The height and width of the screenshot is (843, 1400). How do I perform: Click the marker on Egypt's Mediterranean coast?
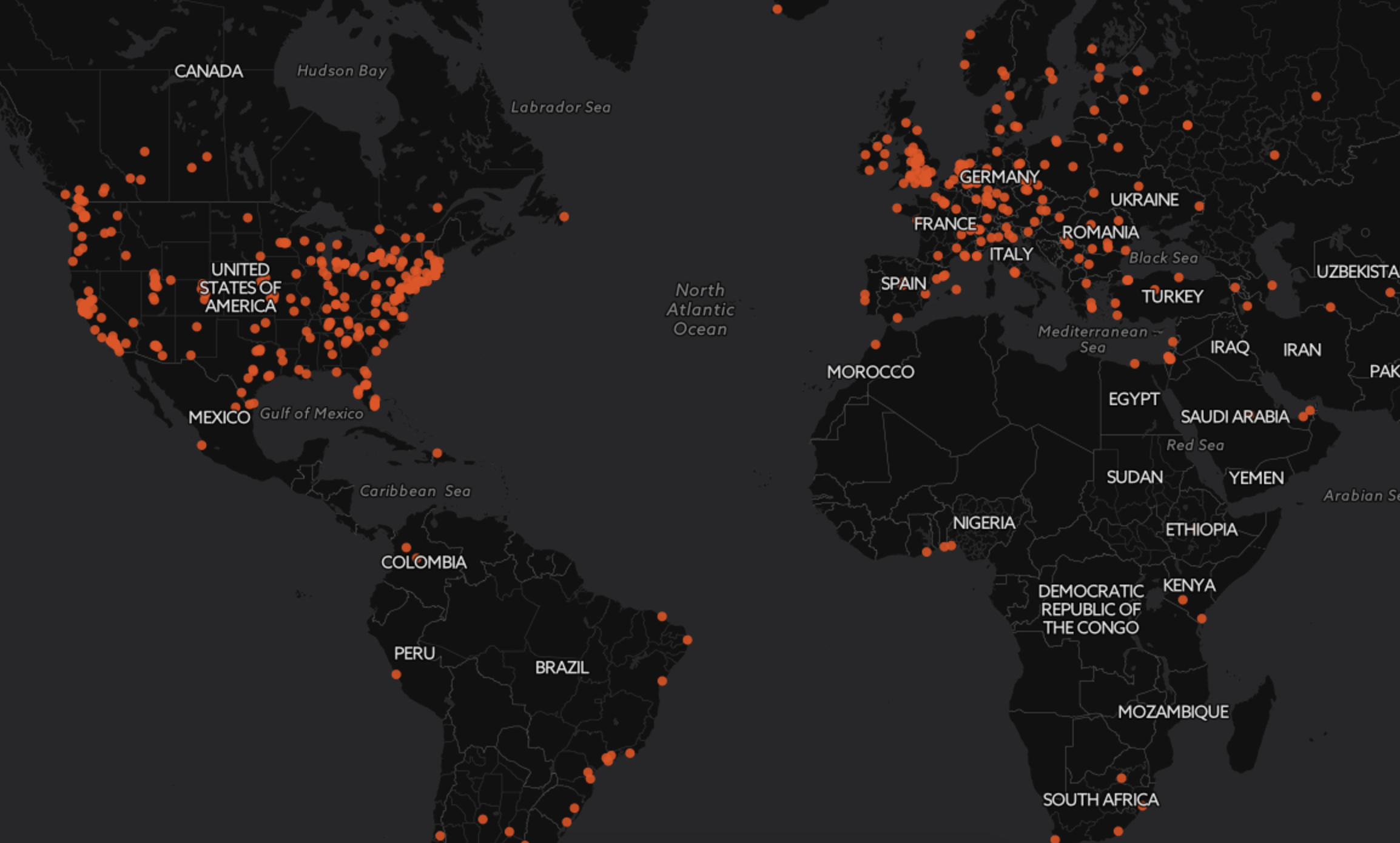1134,364
